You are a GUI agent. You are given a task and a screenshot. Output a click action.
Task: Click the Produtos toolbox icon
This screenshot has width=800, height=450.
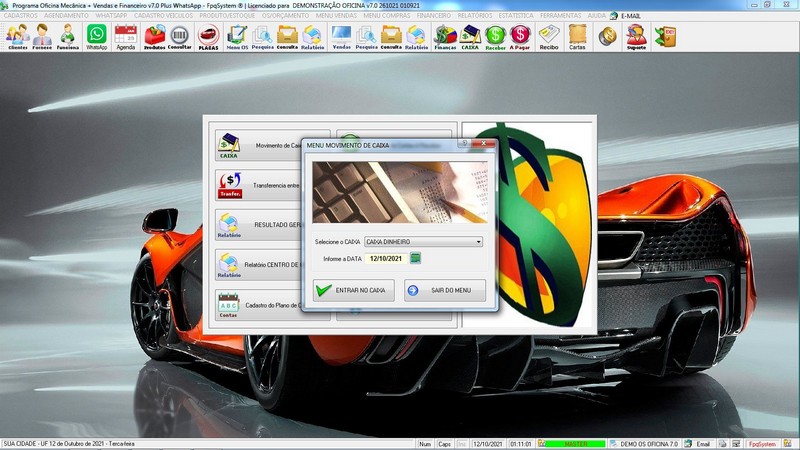coord(154,37)
